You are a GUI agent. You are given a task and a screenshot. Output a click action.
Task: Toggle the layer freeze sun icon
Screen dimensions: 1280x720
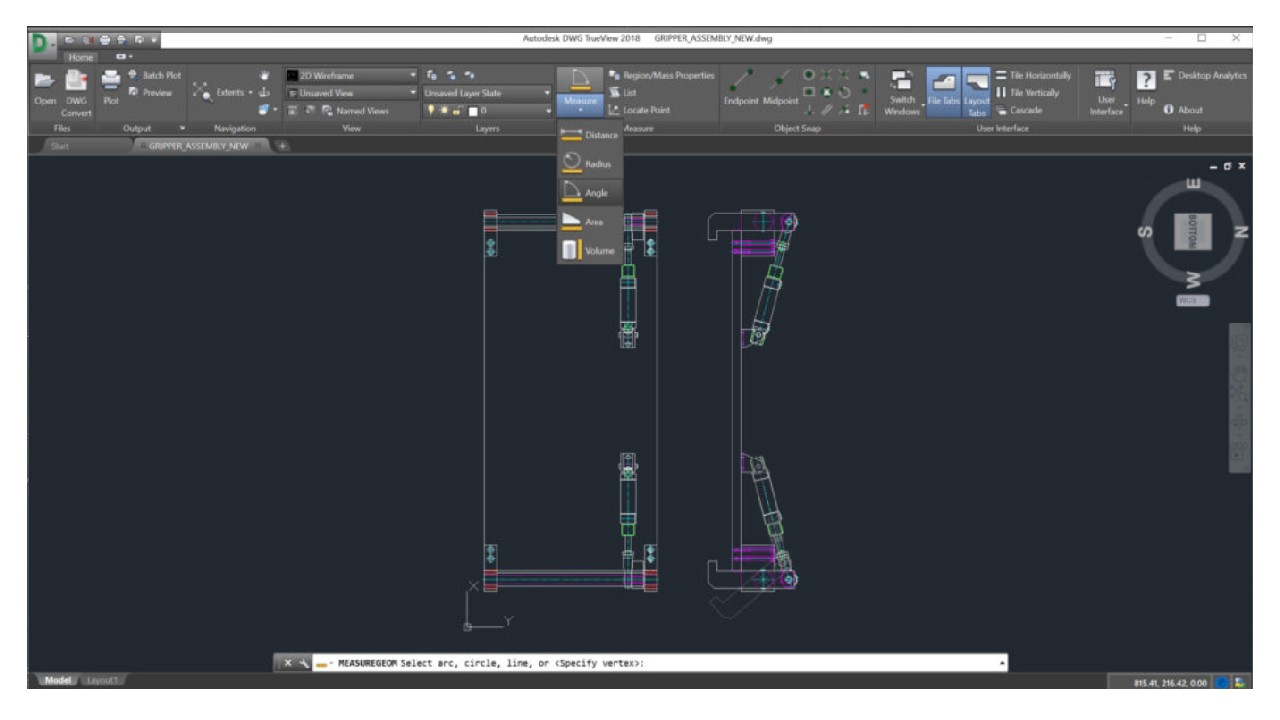click(x=443, y=110)
